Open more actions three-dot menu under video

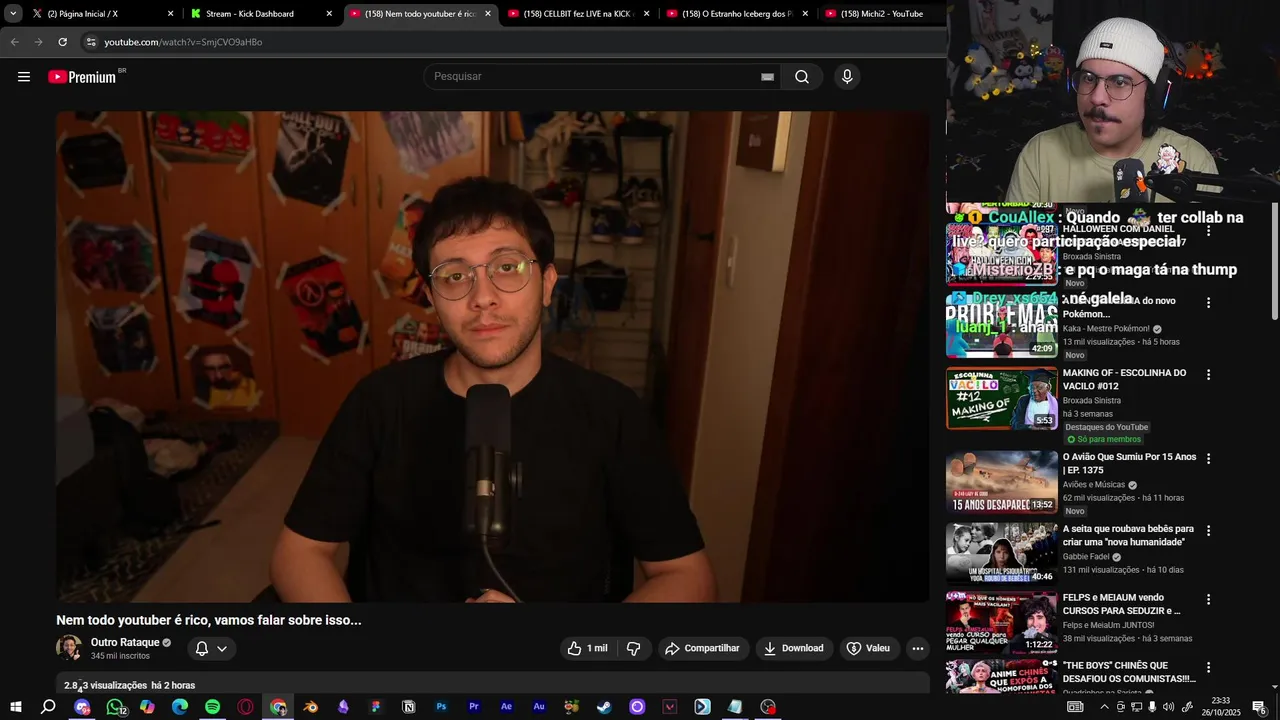[917, 648]
